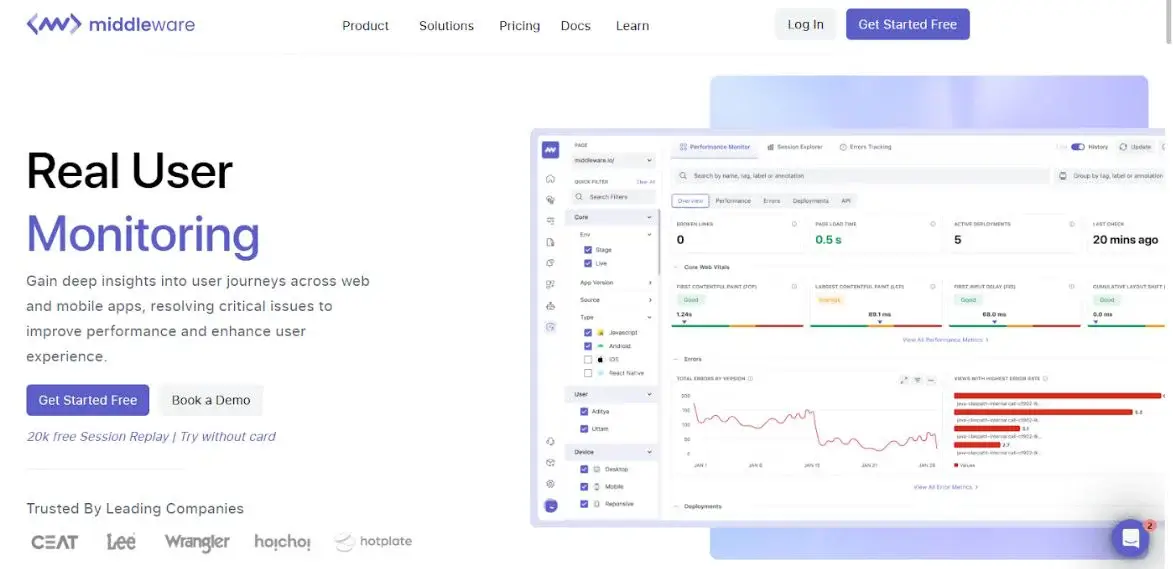This screenshot has height=569, width=1173.
Task: Click the Log In button
Action: 805,25
